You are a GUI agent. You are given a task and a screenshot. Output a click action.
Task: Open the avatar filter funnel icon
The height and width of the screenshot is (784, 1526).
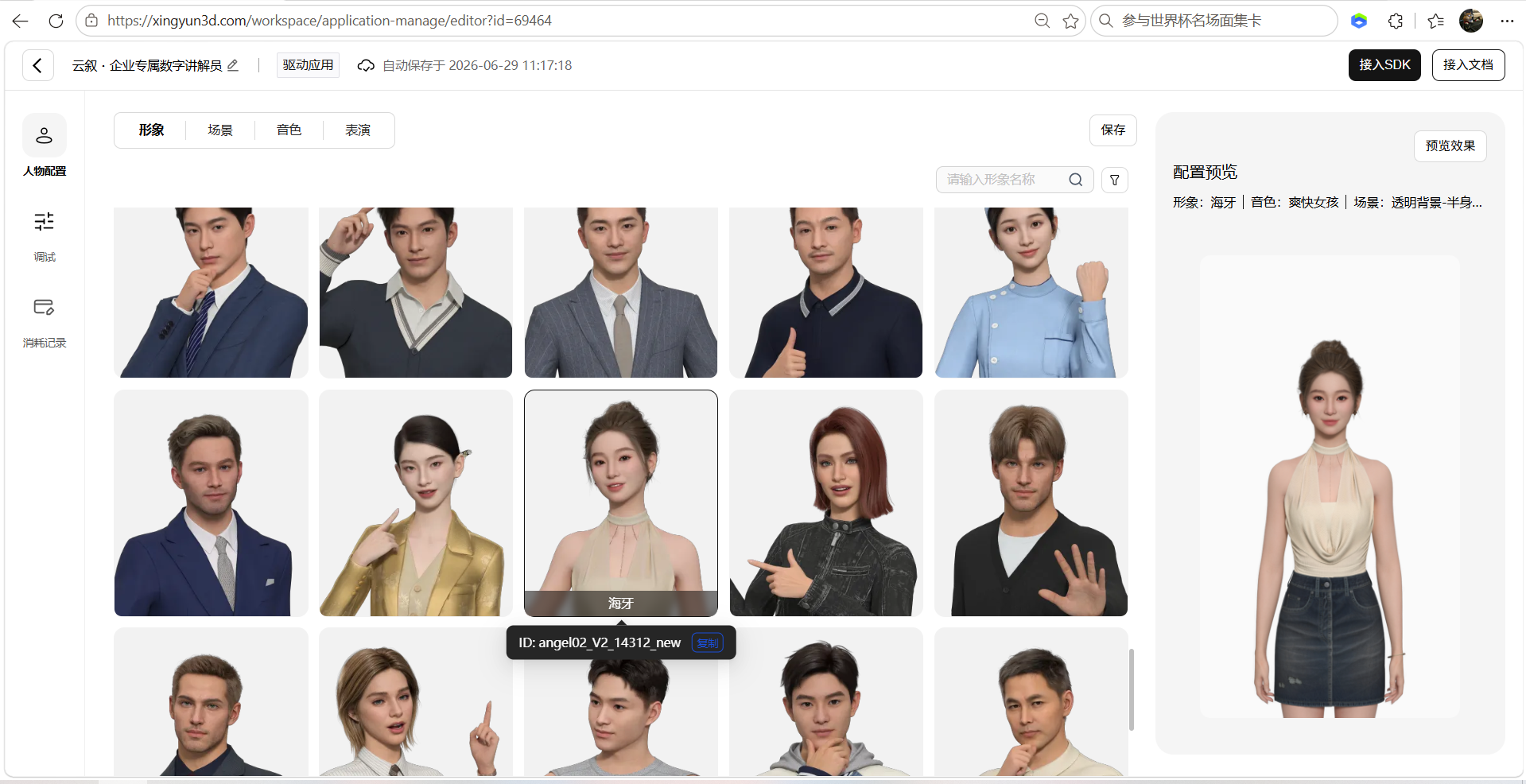1115,180
